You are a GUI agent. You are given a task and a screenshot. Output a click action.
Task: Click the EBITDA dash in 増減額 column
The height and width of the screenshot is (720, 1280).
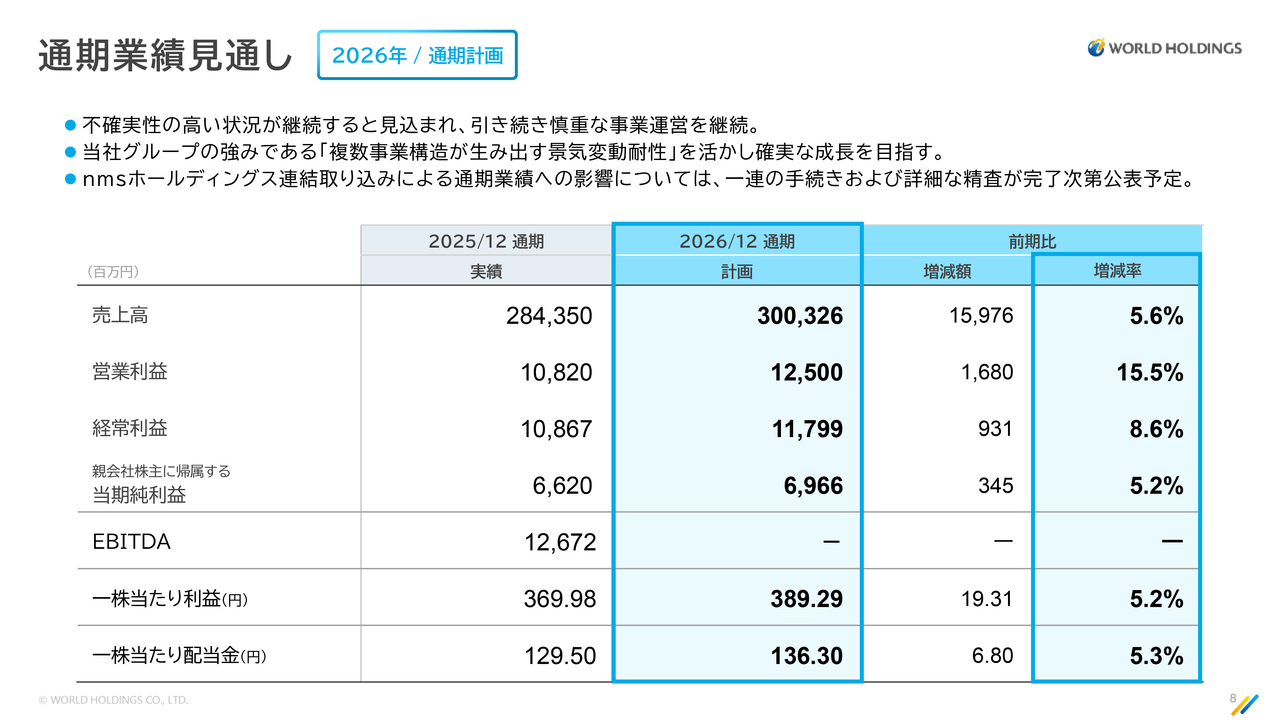tap(1004, 542)
